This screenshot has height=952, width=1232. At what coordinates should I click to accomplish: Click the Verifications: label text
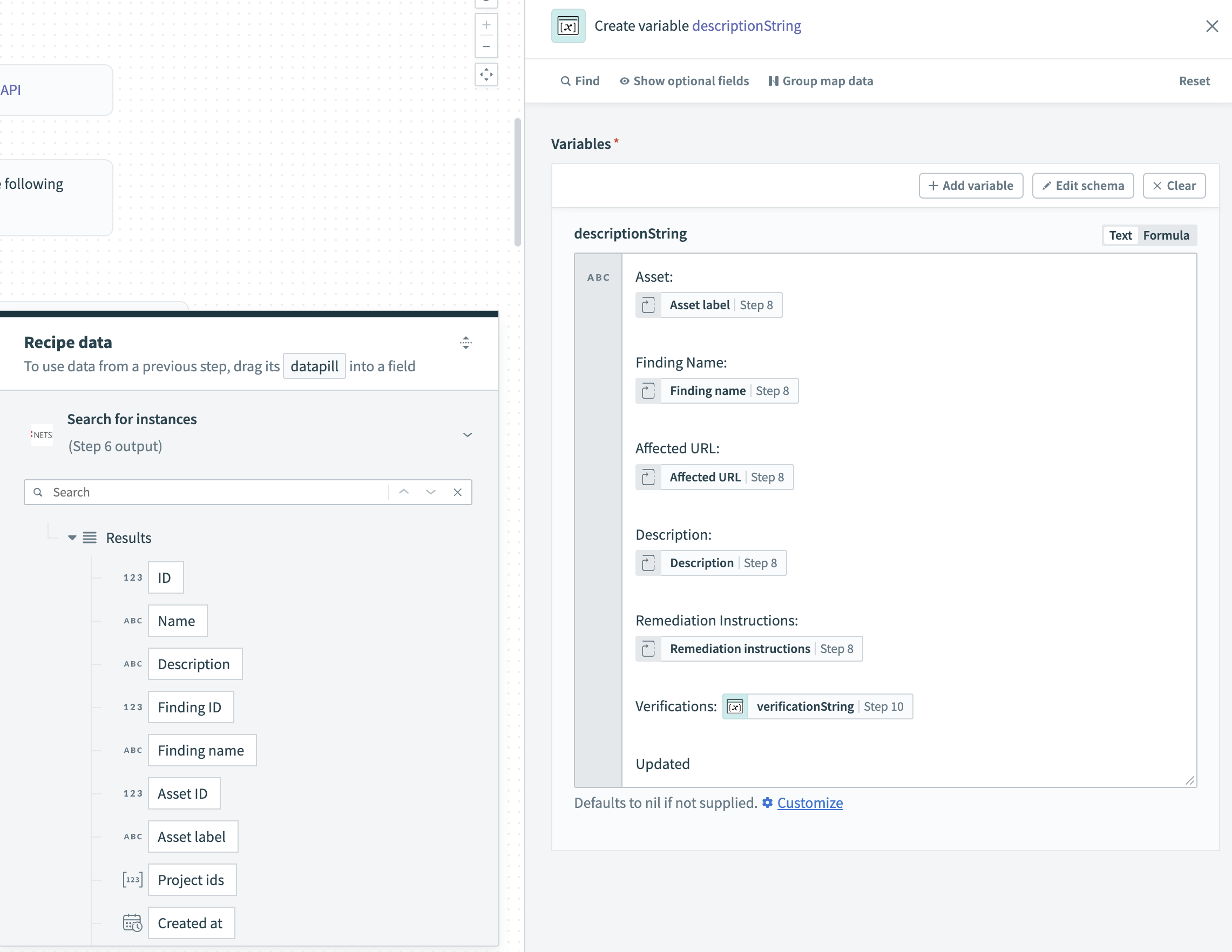(676, 706)
